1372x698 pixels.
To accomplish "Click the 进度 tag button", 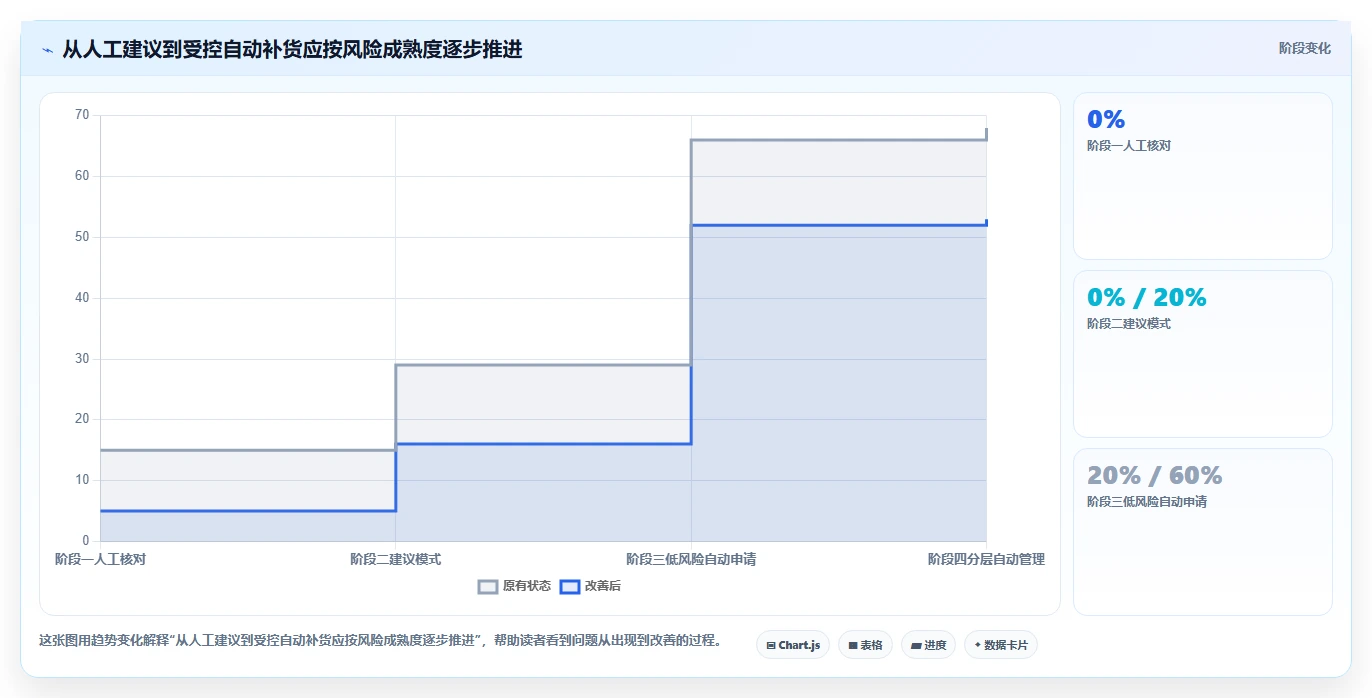I will (928, 645).
